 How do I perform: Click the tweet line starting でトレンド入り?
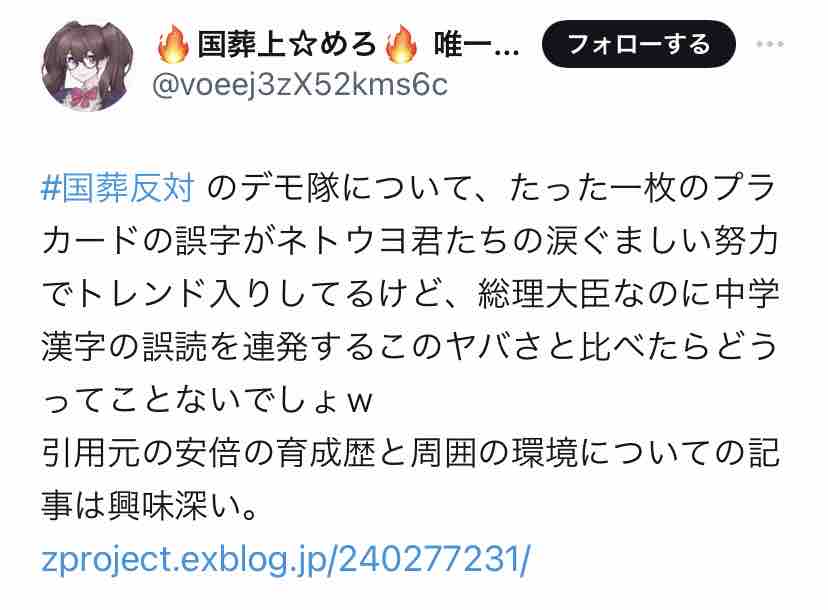[x=410, y=294]
